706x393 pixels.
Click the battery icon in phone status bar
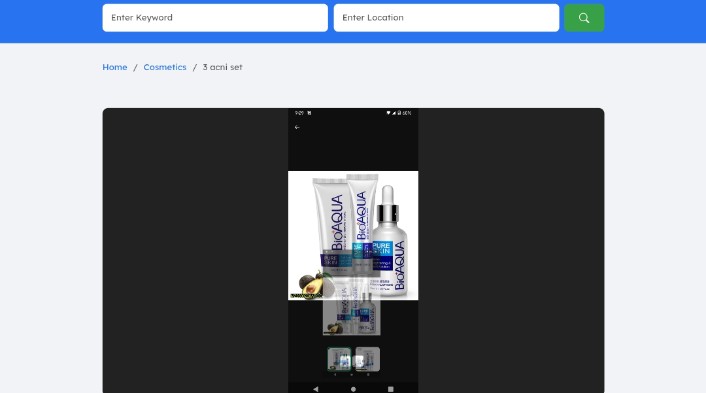click(399, 113)
